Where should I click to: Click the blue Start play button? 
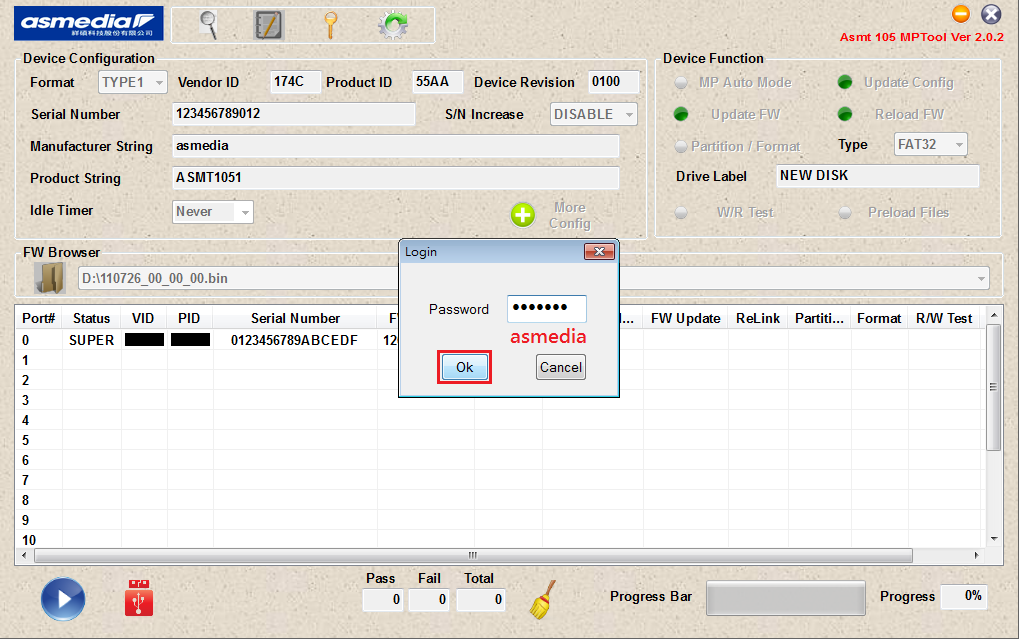click(x=63, y=599)
